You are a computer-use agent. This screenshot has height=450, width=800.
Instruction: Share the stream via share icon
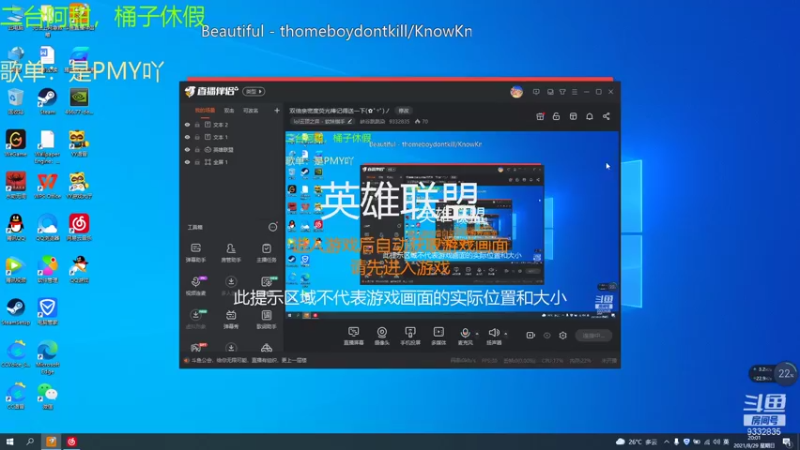(x=606, y=116)
